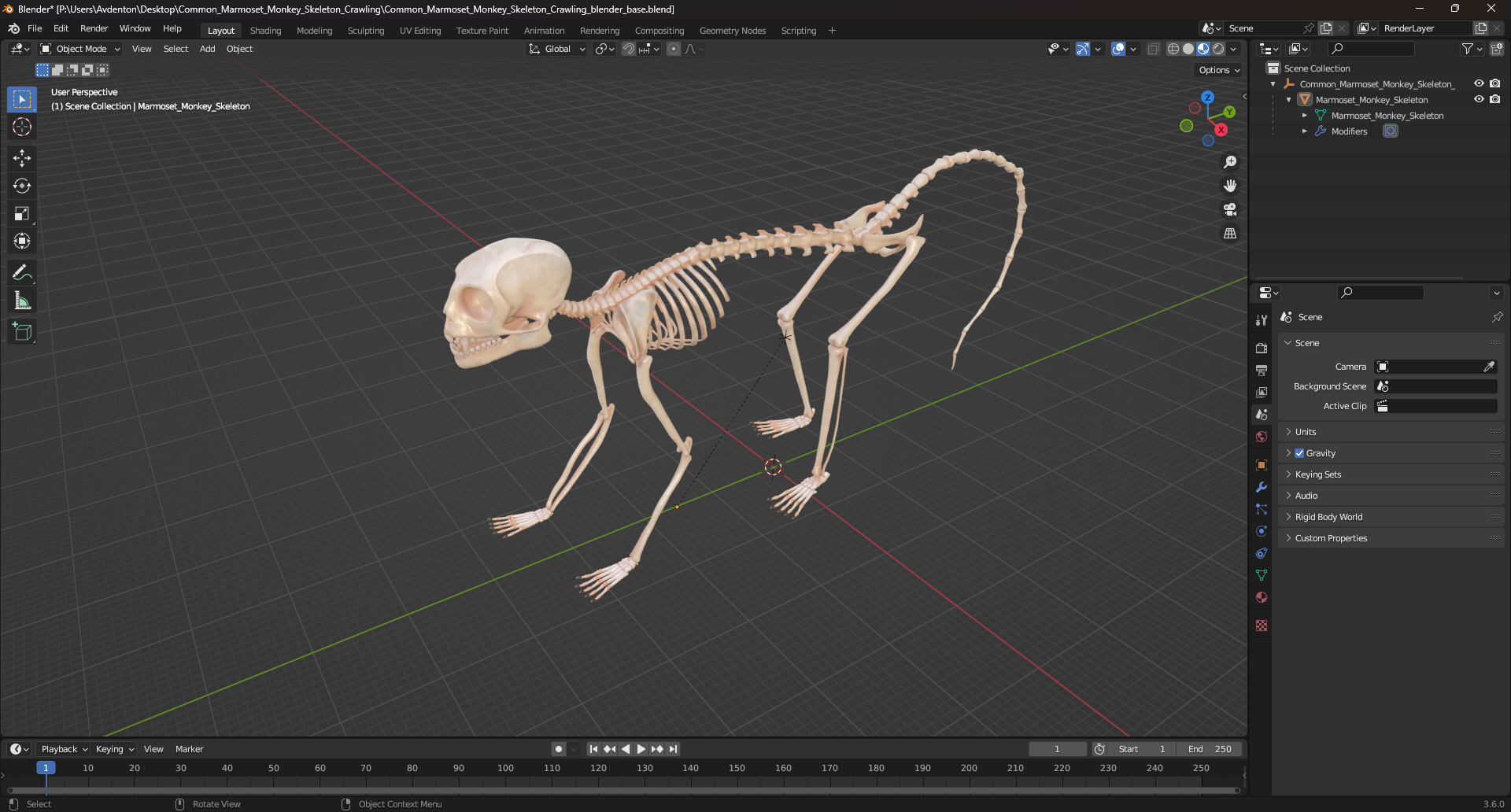This screenshot has width=1511, height=812.
Task: Open the Modifiers properties tab
Action: [1262, 487]
